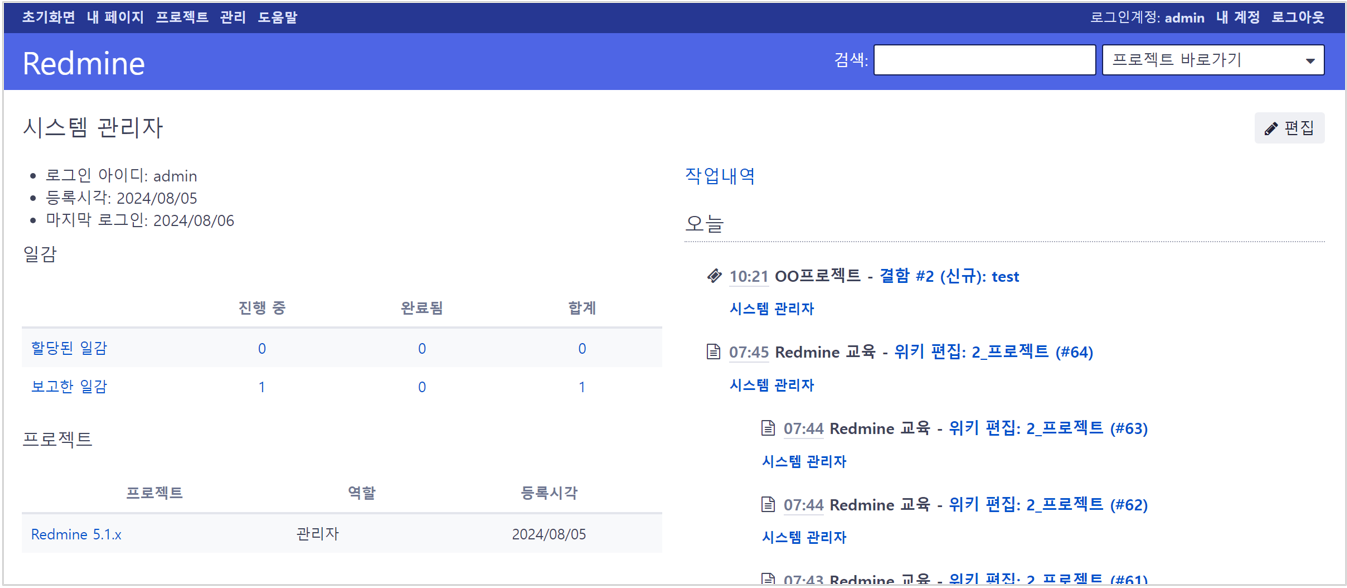This screenshot has height=588, width=1347.
Task: Open the 프로젝트 바로가기 dropdown
Action: pos(1213,60)
